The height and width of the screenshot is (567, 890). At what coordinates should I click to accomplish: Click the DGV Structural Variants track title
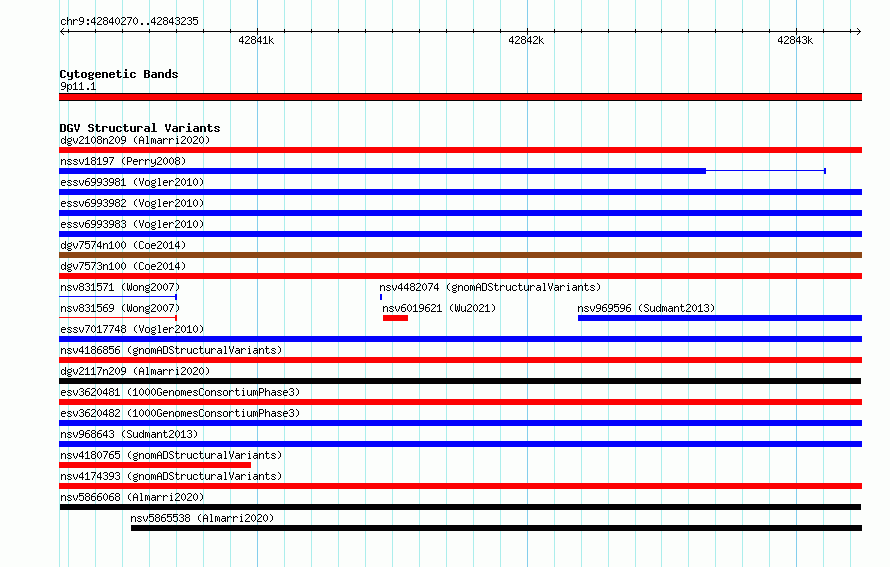click(140, 128)
